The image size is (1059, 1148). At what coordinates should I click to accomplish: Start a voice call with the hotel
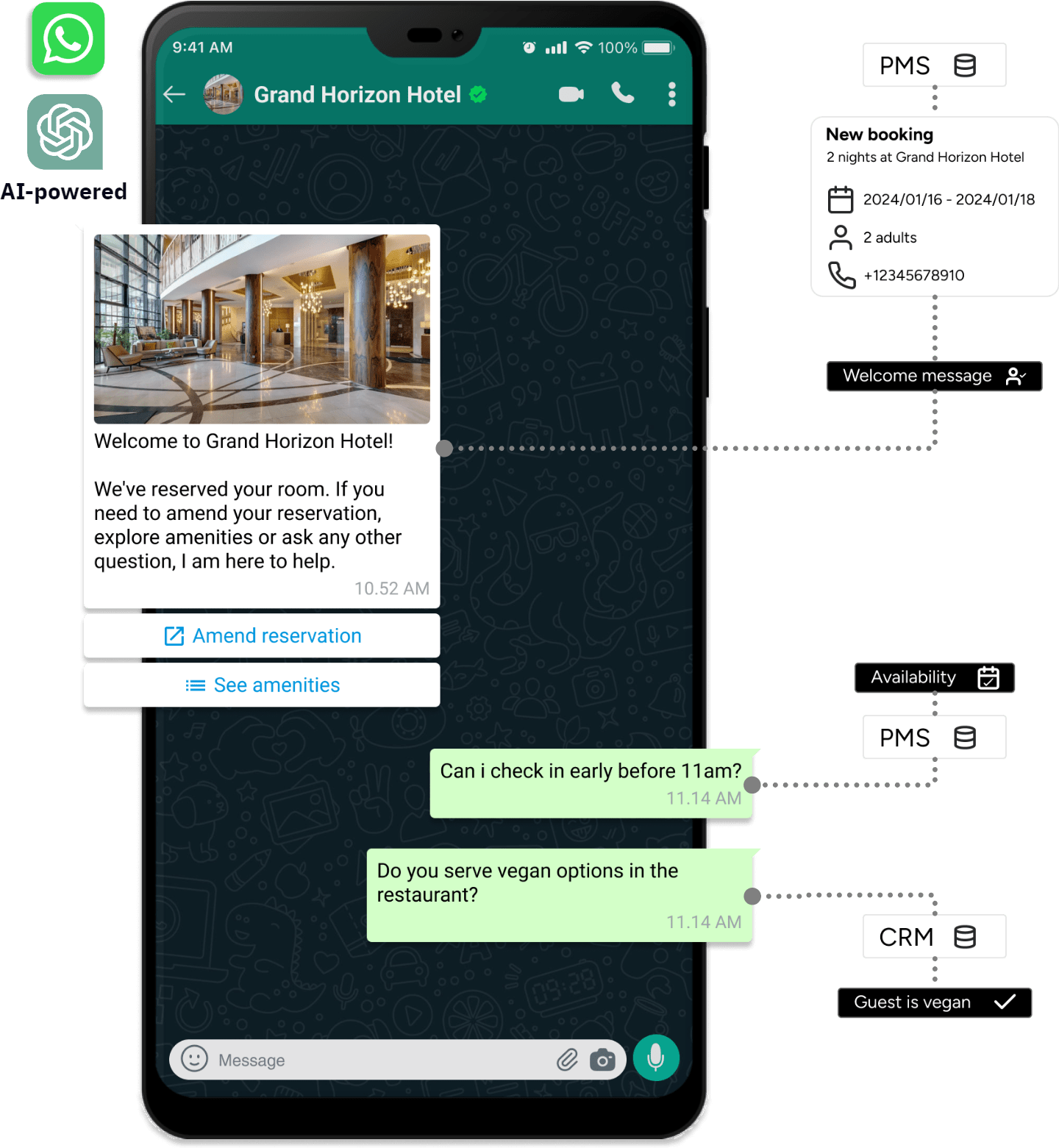click(623, 93)
